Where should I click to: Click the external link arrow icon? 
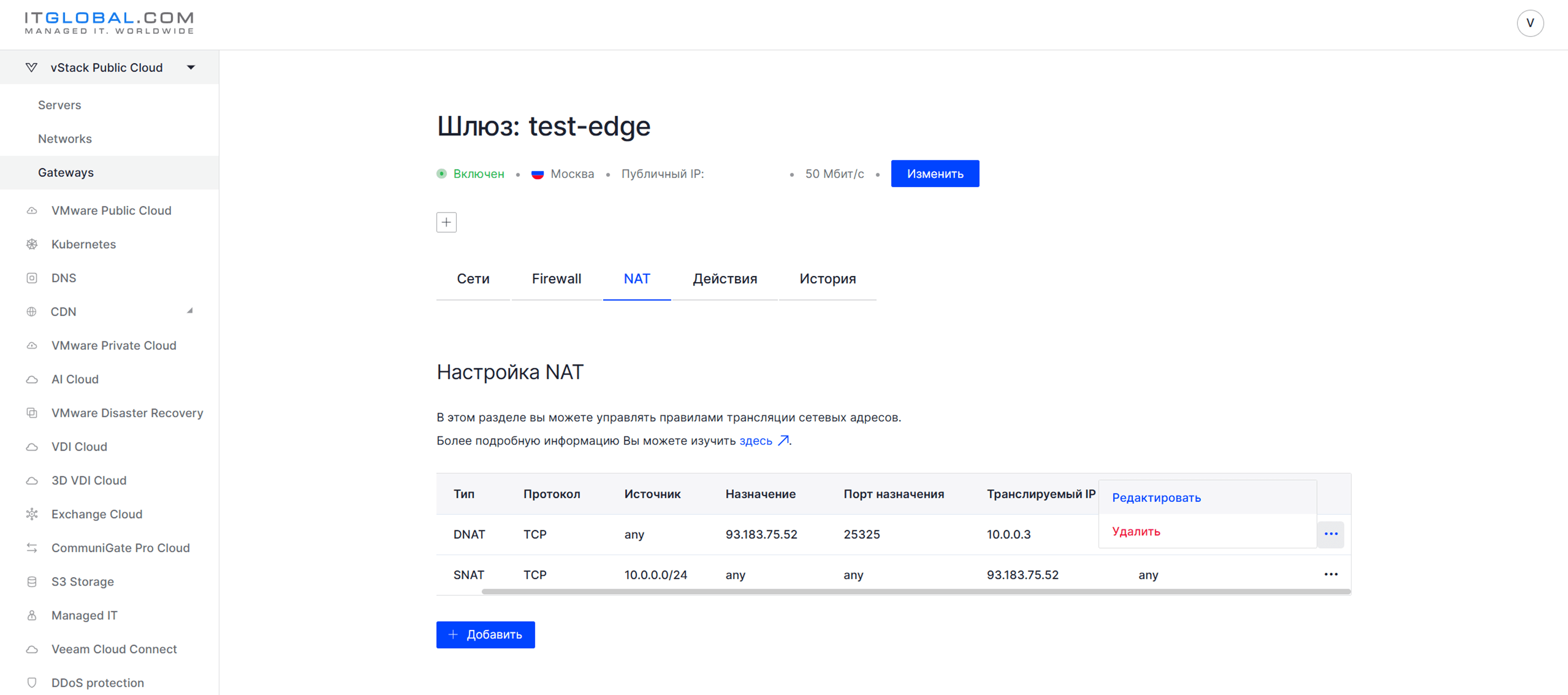click(x=784, y=440)
